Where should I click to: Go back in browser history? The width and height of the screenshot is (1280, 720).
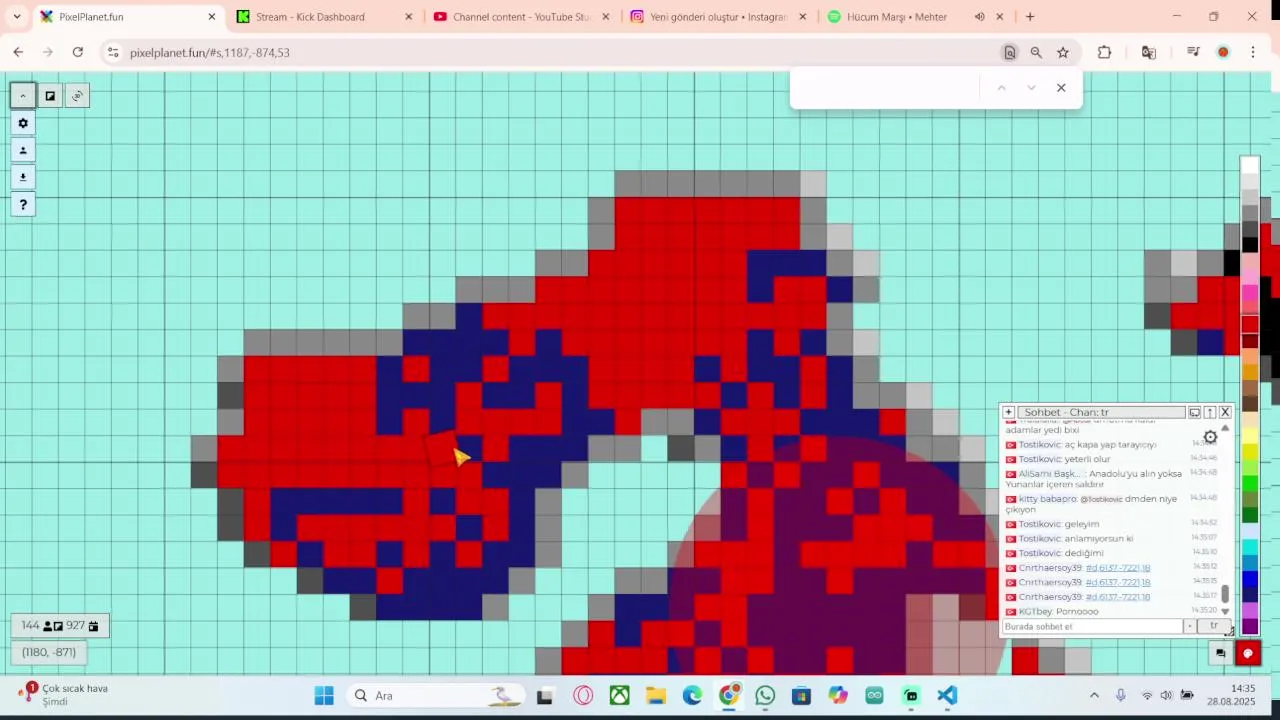(18, 52)
